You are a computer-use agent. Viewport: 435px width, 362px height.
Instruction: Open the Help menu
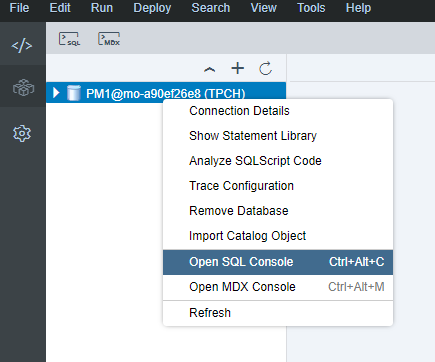click(358, 7)
